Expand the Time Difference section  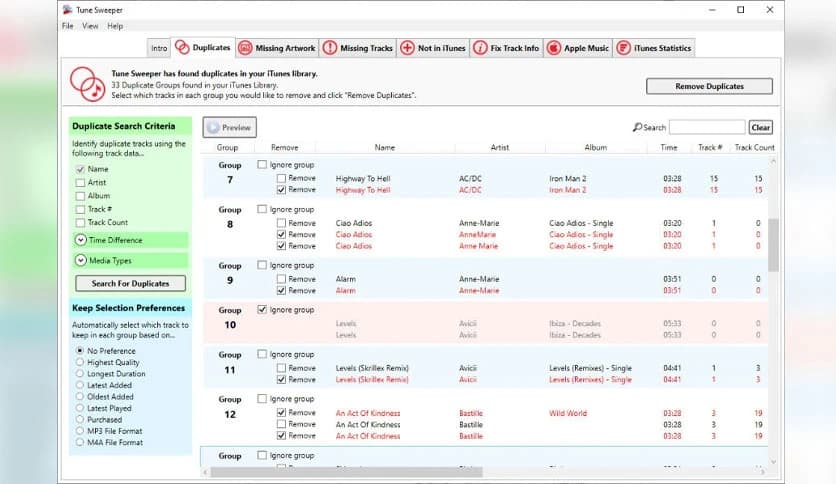(80, 240)
